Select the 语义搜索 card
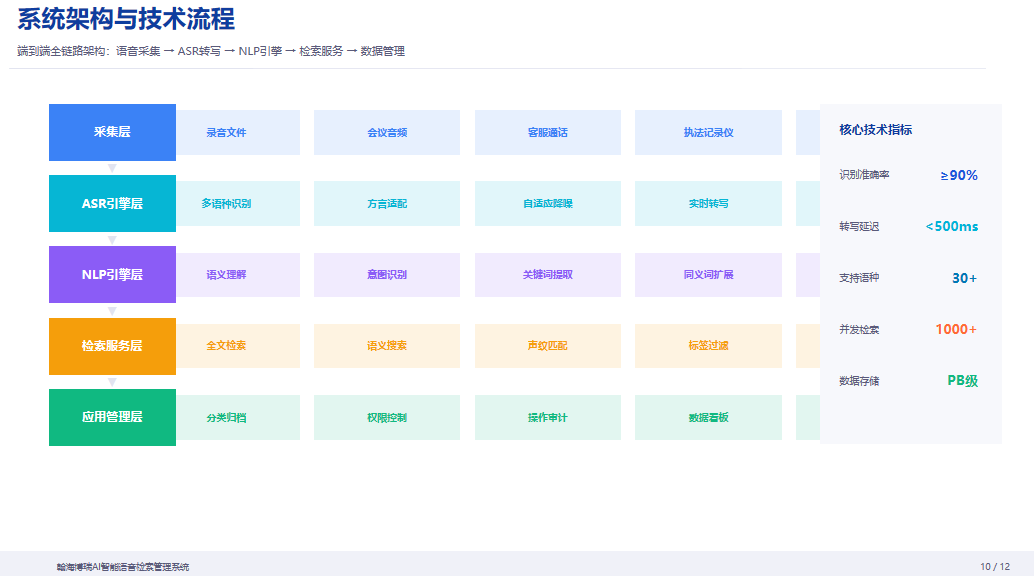This screenshot has height=576, width=1034. 387,346
